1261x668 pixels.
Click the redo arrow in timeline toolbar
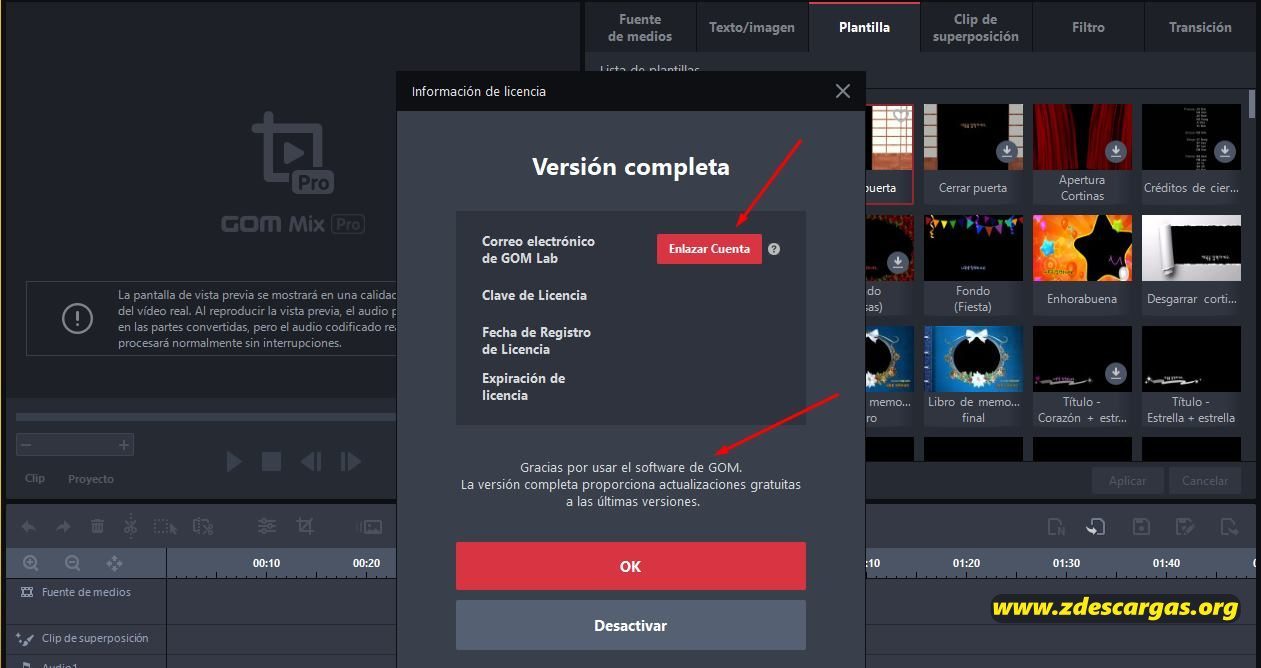pos(63,526)
